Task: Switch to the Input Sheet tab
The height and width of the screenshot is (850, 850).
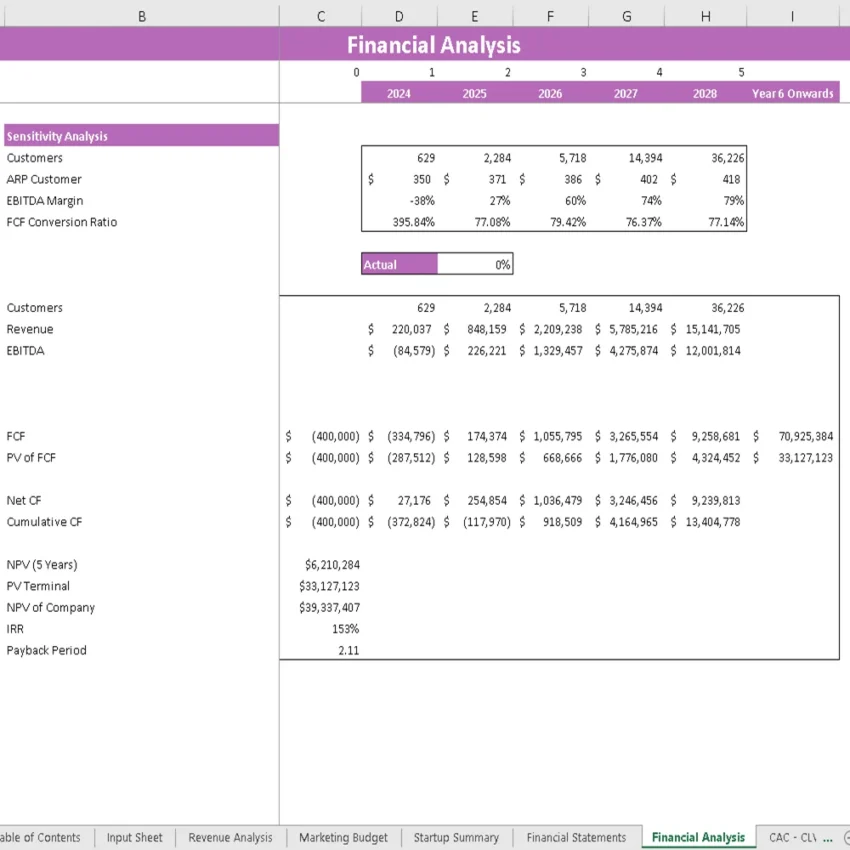Action: [x=135, y=837]
